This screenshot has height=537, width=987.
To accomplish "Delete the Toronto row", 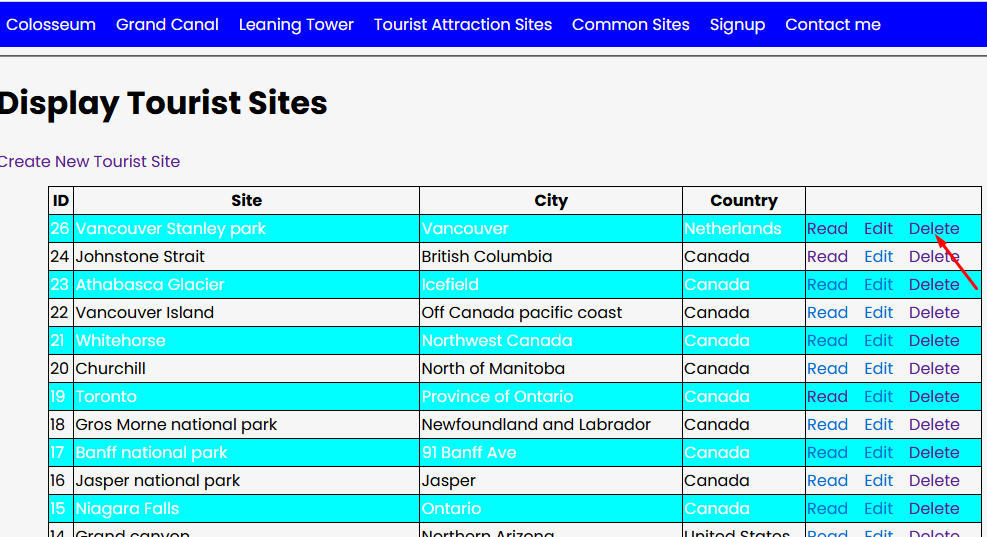I will point(933,397).
